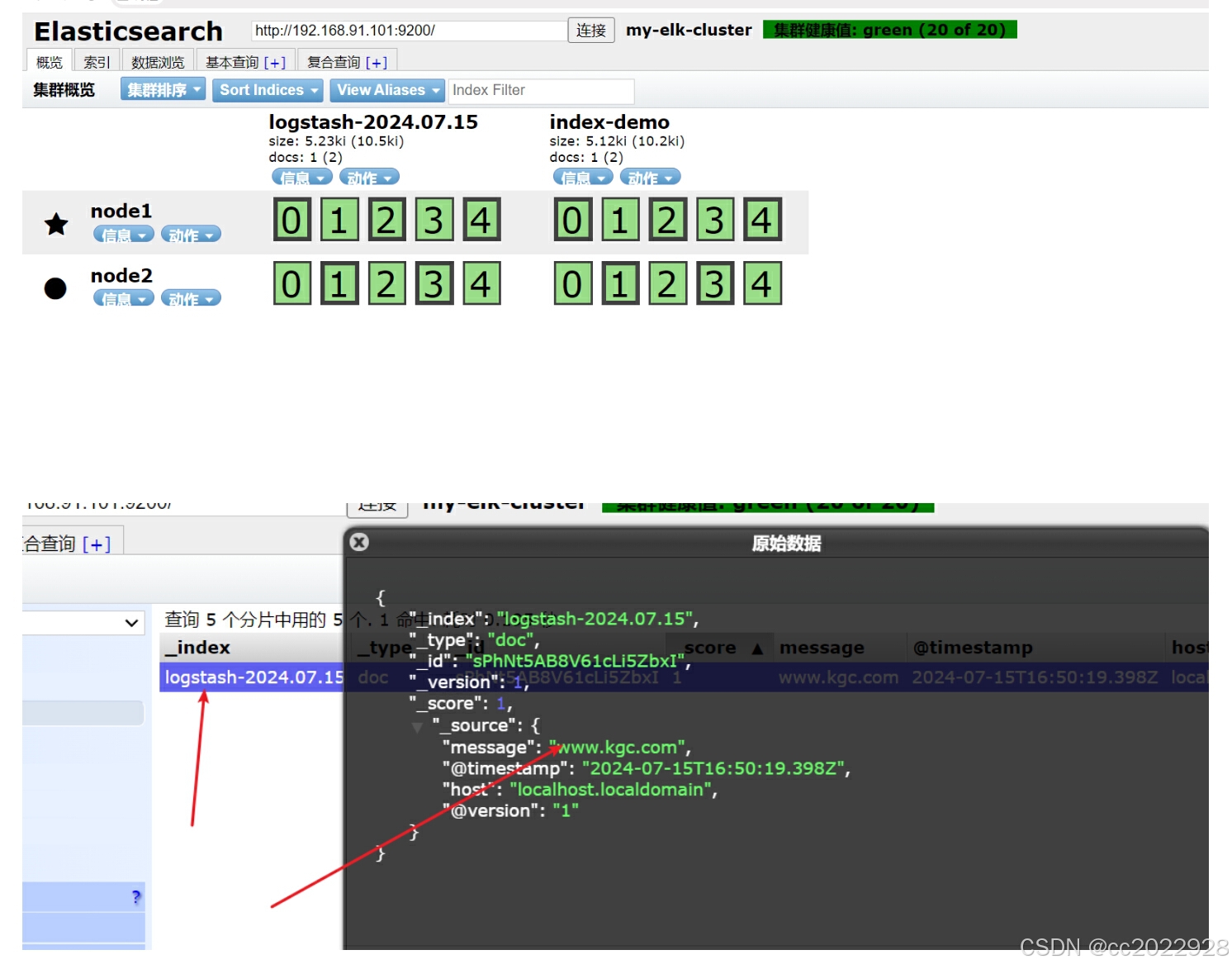Click node1 shard 4 of logstash-2024.07.15
This screenshot has width=1232, height=969.
pyautogui.click(x=481, y=220)
